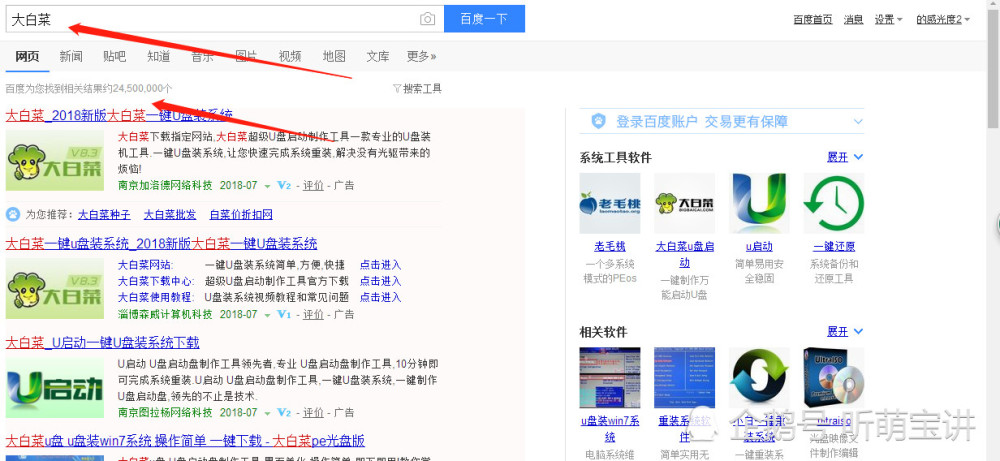This screenshot has width=1000, height=461.
Task: Switch to the 贴吧 tab
Action: [114, 56]
